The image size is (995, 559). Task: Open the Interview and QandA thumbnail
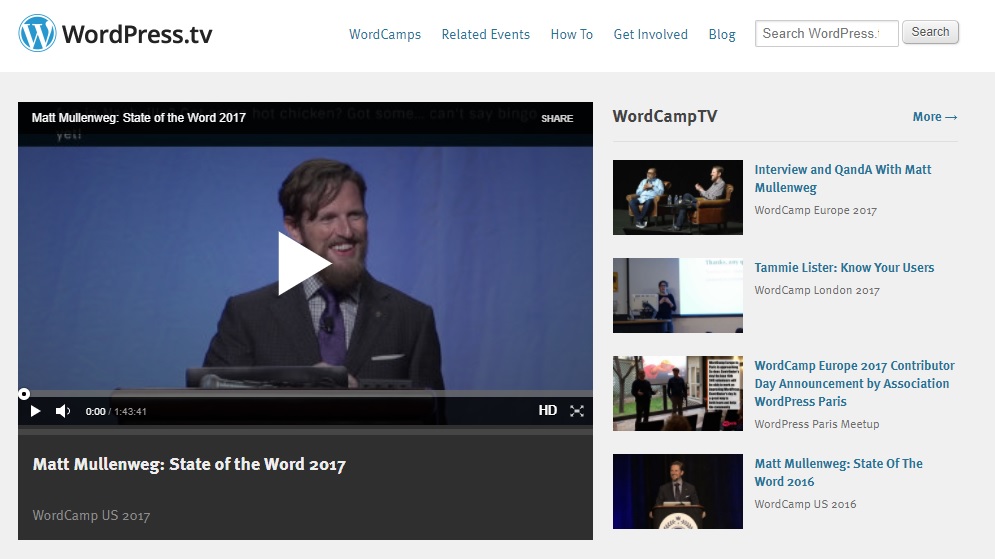coord(678,197)
